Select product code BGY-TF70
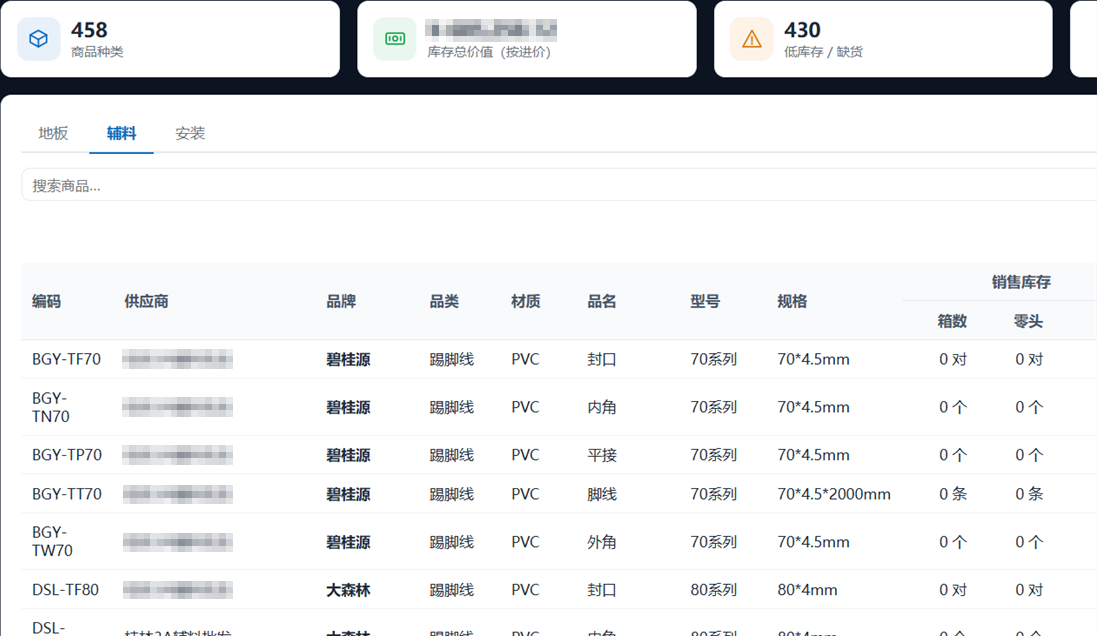1097x636 pixels. click(x=66, y=359)
